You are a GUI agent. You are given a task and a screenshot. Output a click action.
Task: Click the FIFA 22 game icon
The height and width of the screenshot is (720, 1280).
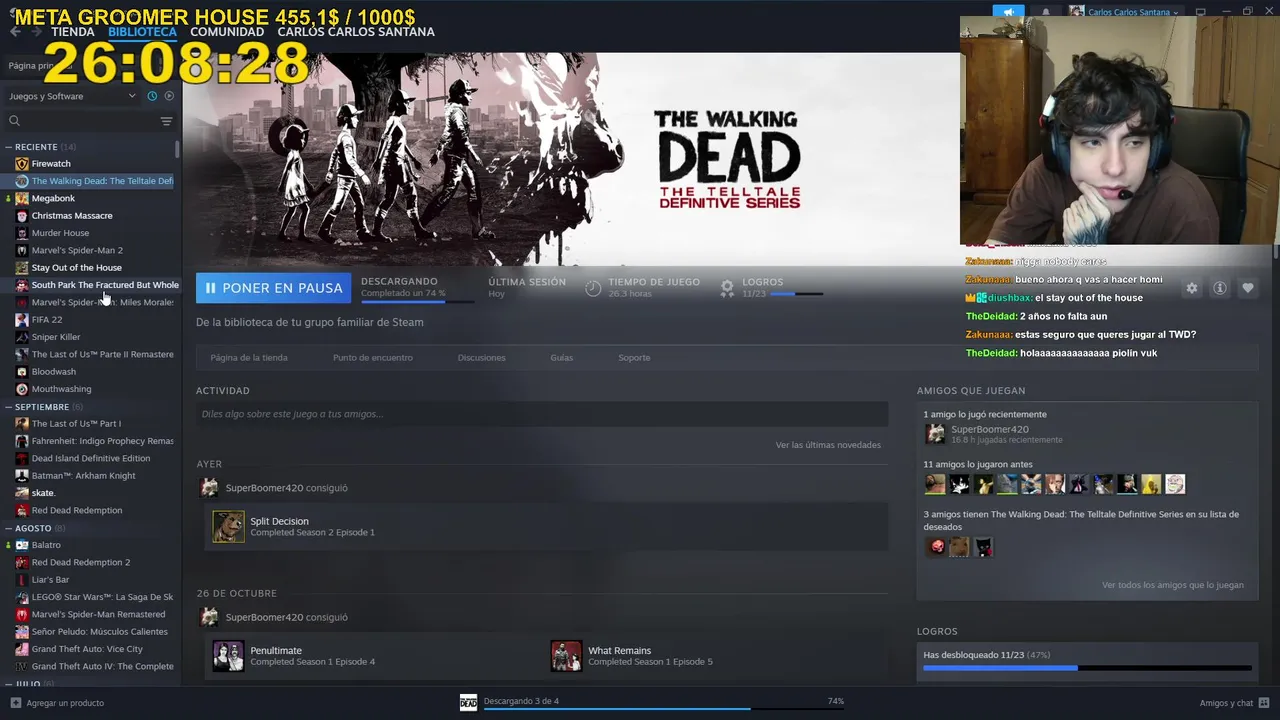[22, 319]
